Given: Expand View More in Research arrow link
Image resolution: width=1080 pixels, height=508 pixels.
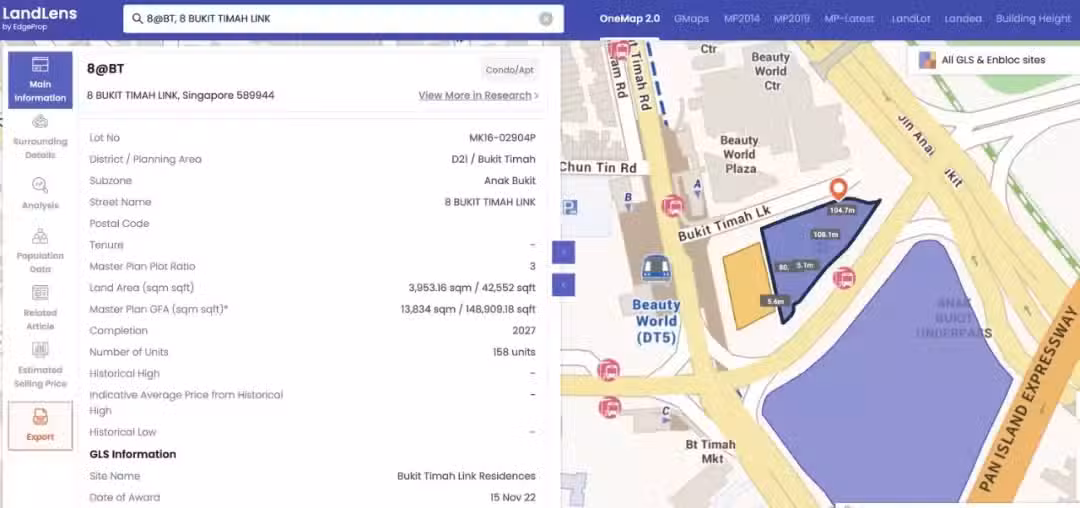Looking at the screenshot, I should point(479,96).
